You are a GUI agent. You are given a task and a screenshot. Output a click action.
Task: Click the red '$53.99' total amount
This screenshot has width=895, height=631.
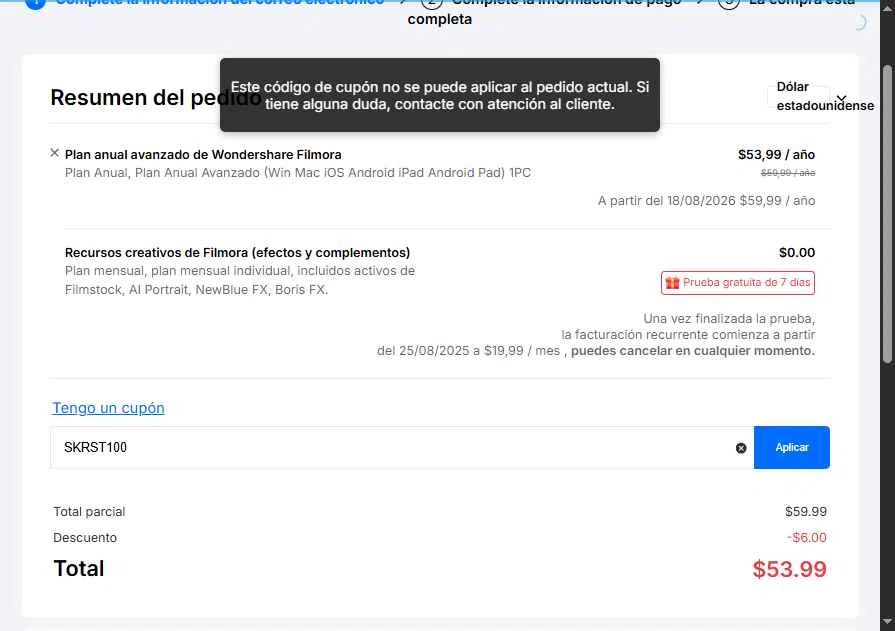pos(789,569)
